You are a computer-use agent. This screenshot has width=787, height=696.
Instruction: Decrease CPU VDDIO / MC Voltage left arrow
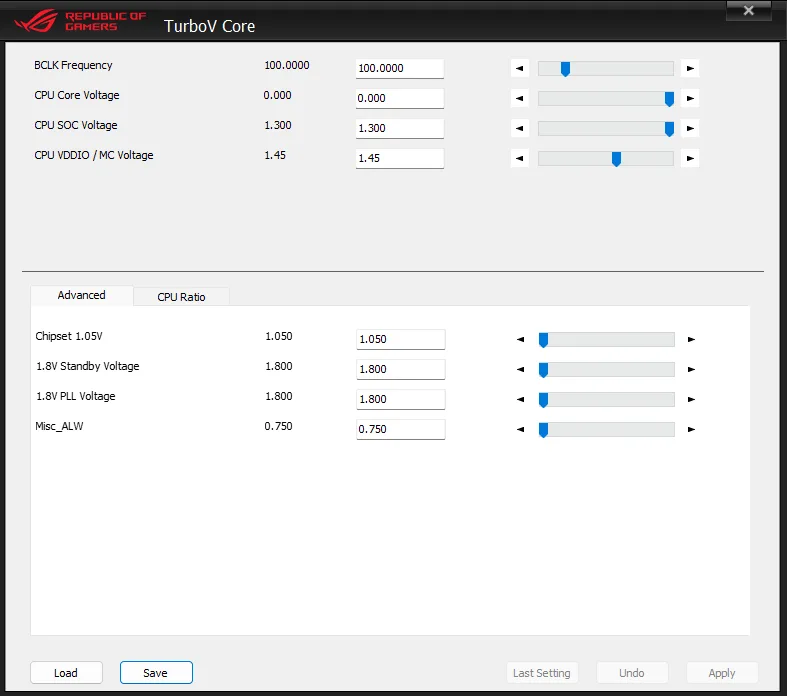click(x=519, y=159)
